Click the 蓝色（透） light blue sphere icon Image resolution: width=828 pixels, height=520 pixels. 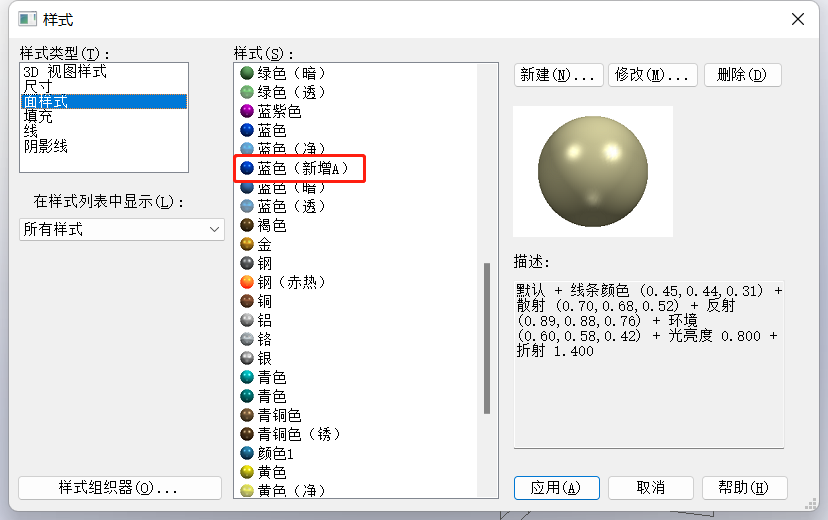click(247, 206)
